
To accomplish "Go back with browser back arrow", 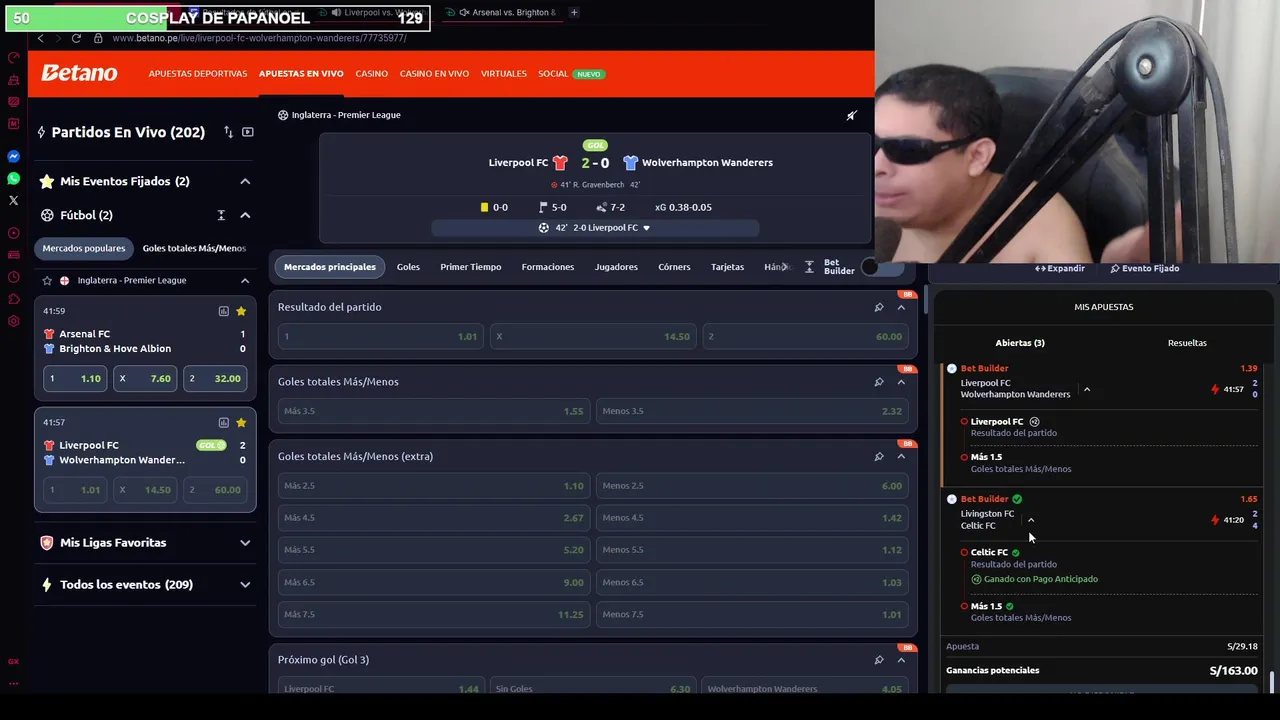I will (x=40, y=38).
